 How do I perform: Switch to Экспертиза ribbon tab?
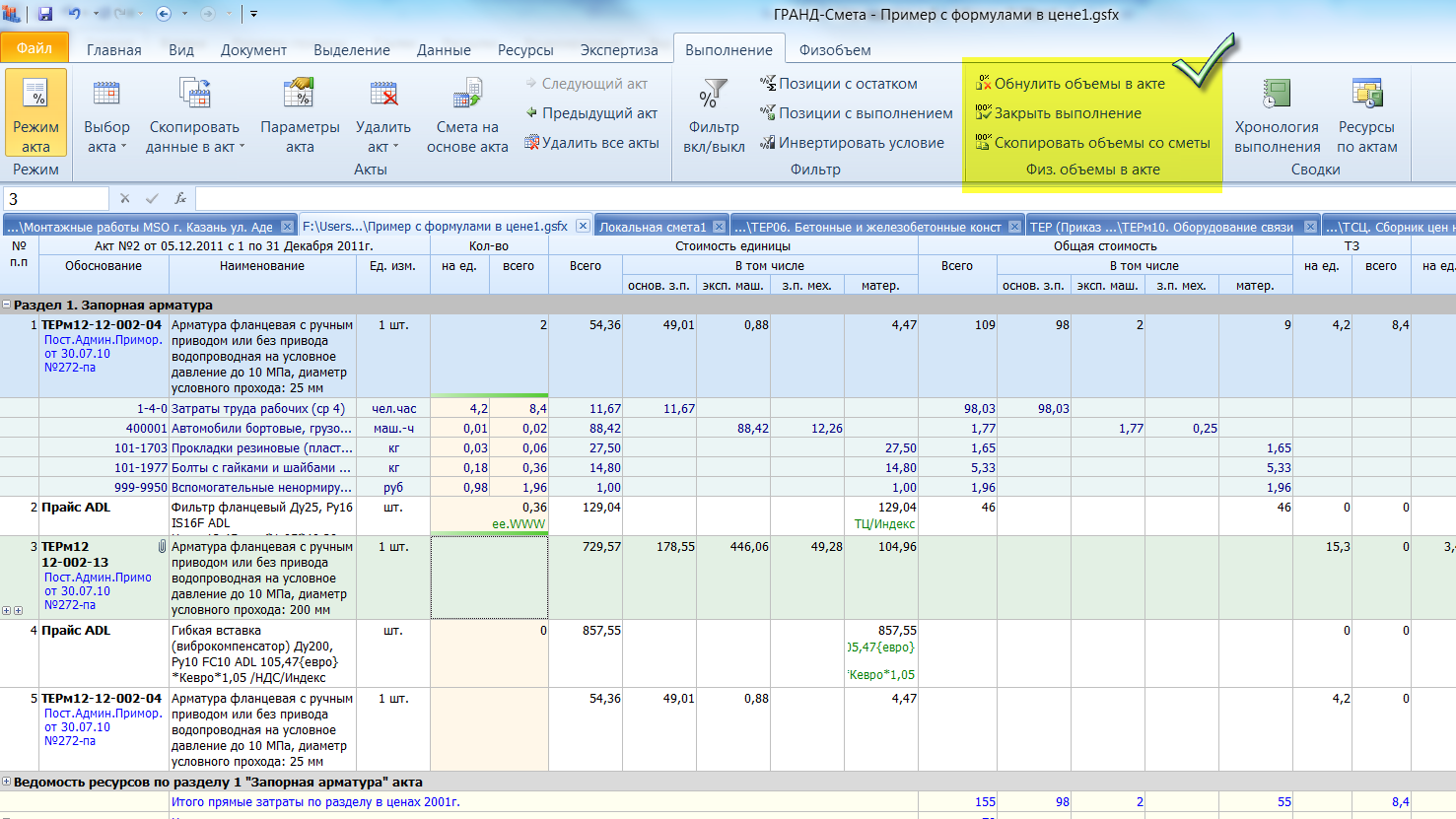tap(619, 49)
